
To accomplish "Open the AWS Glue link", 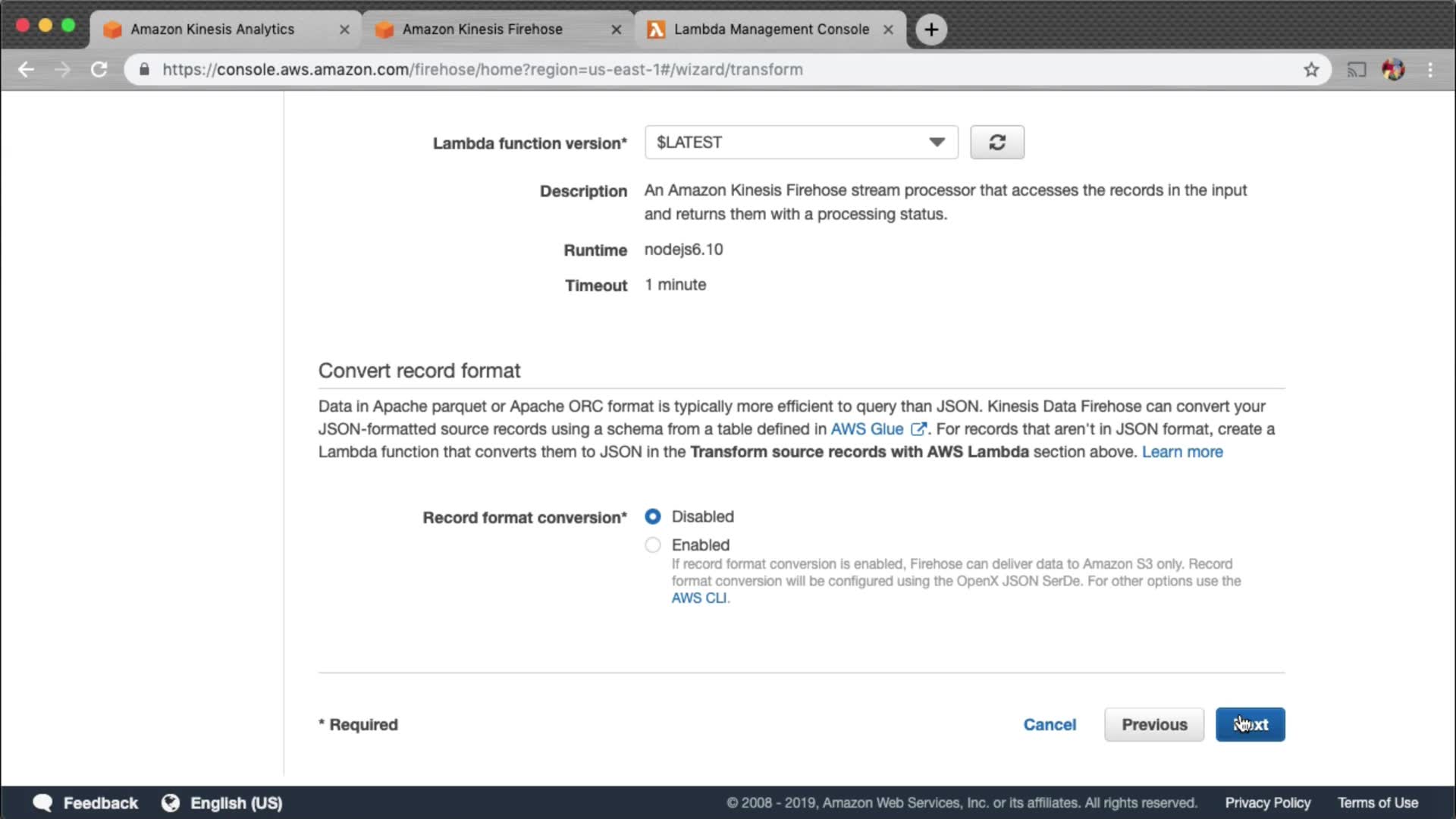I will coord(867,429).
